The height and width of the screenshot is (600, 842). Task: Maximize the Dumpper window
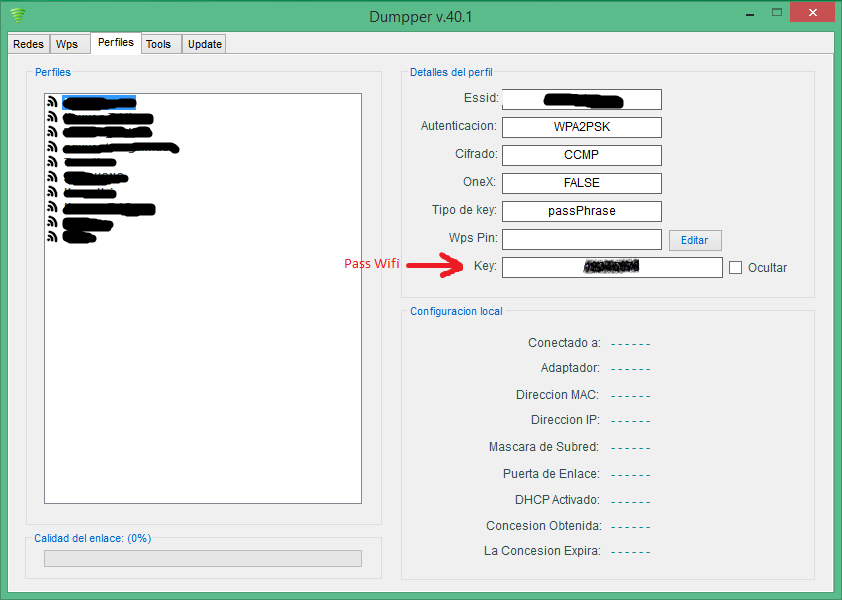777,12
